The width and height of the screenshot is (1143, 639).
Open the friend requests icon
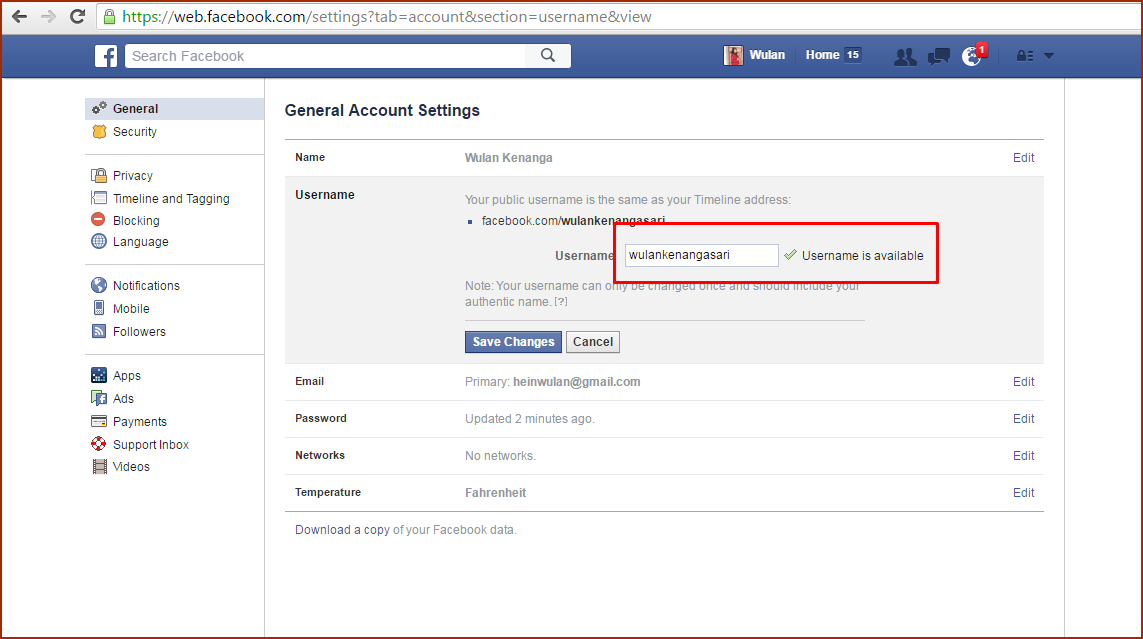point(905,56)
